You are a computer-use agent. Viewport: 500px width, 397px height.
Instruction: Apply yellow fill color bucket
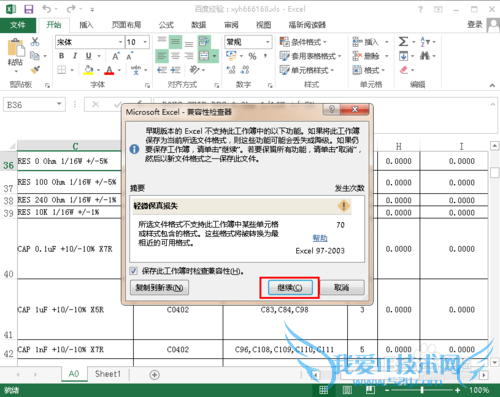88,70
